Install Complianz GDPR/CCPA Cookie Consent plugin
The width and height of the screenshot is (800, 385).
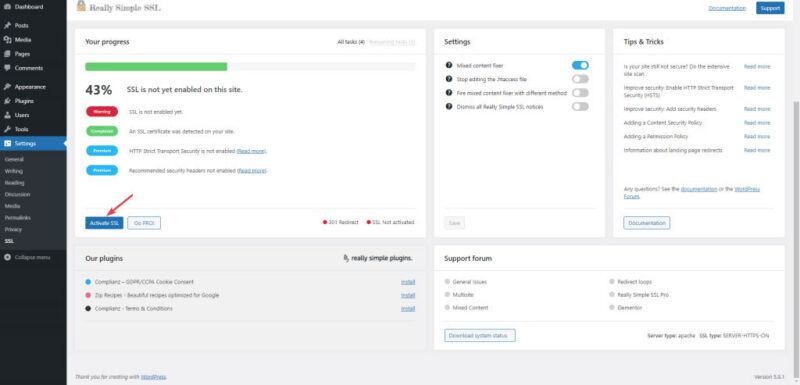point(408,282)
